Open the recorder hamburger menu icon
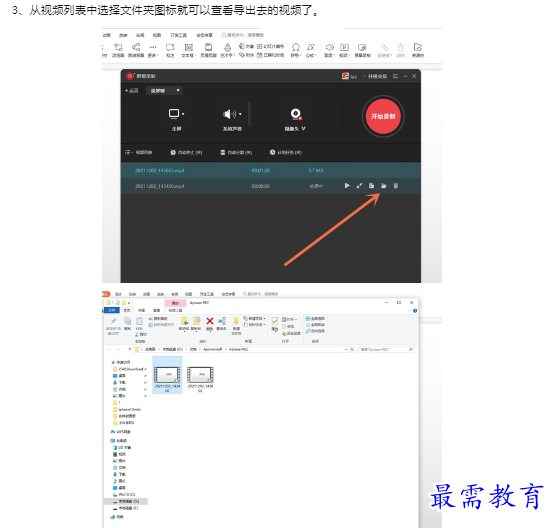552x528 pixels. 396,76
